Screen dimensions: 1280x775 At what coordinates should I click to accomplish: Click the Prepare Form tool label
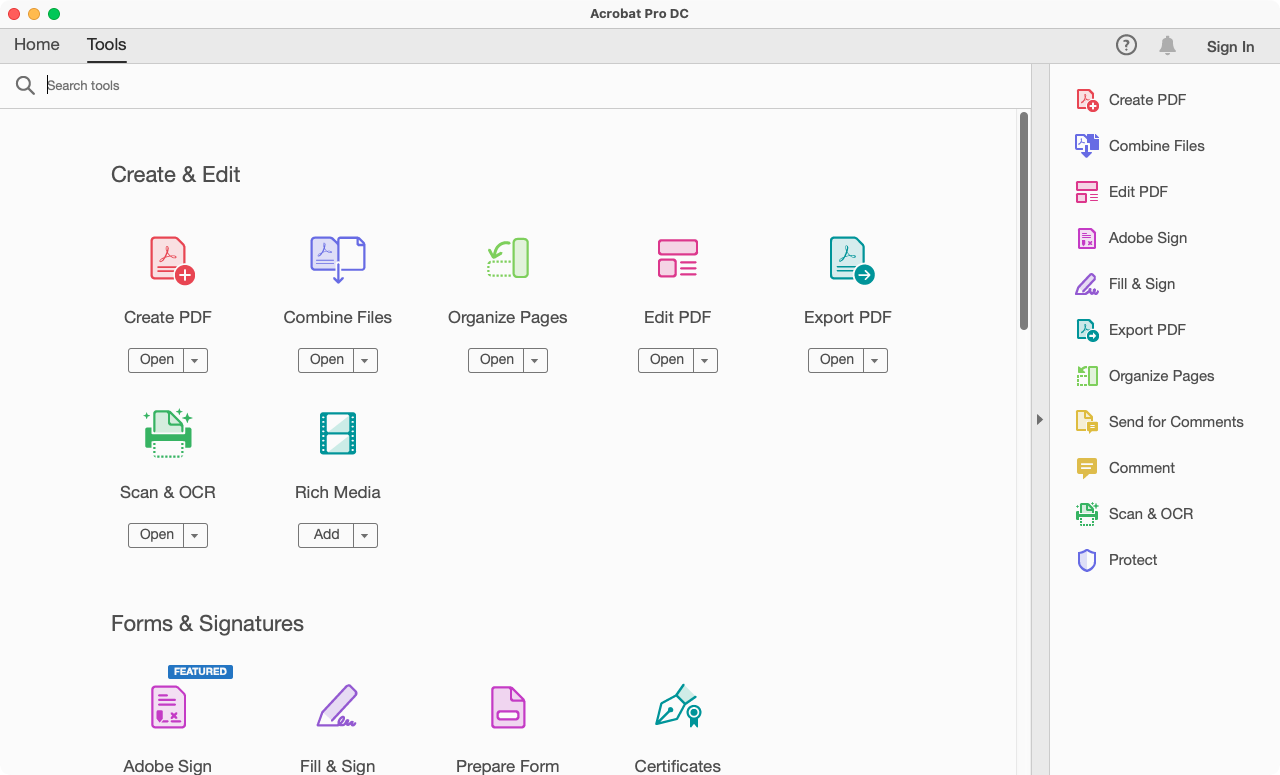pyautogui.click(x=508, y=766)
